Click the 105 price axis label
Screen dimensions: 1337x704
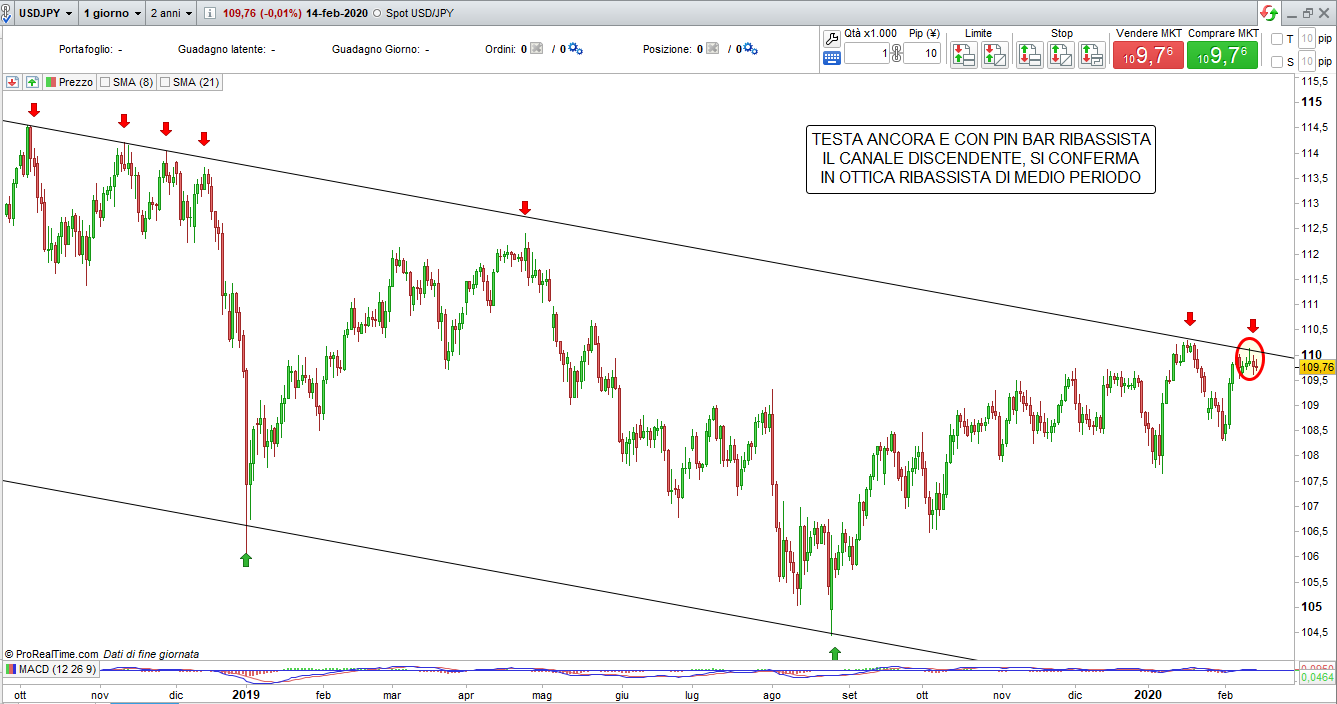[1310, 606]
